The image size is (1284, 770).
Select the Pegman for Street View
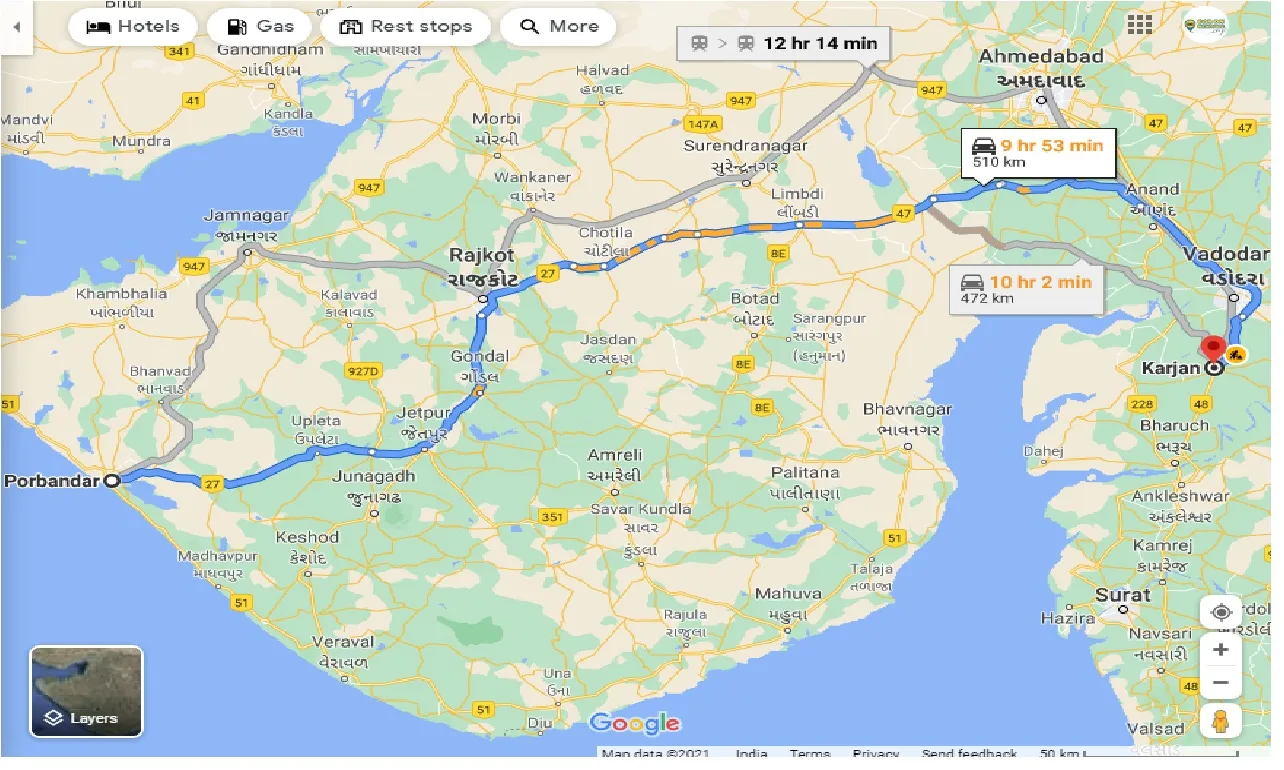click(x=1220, y=720)
